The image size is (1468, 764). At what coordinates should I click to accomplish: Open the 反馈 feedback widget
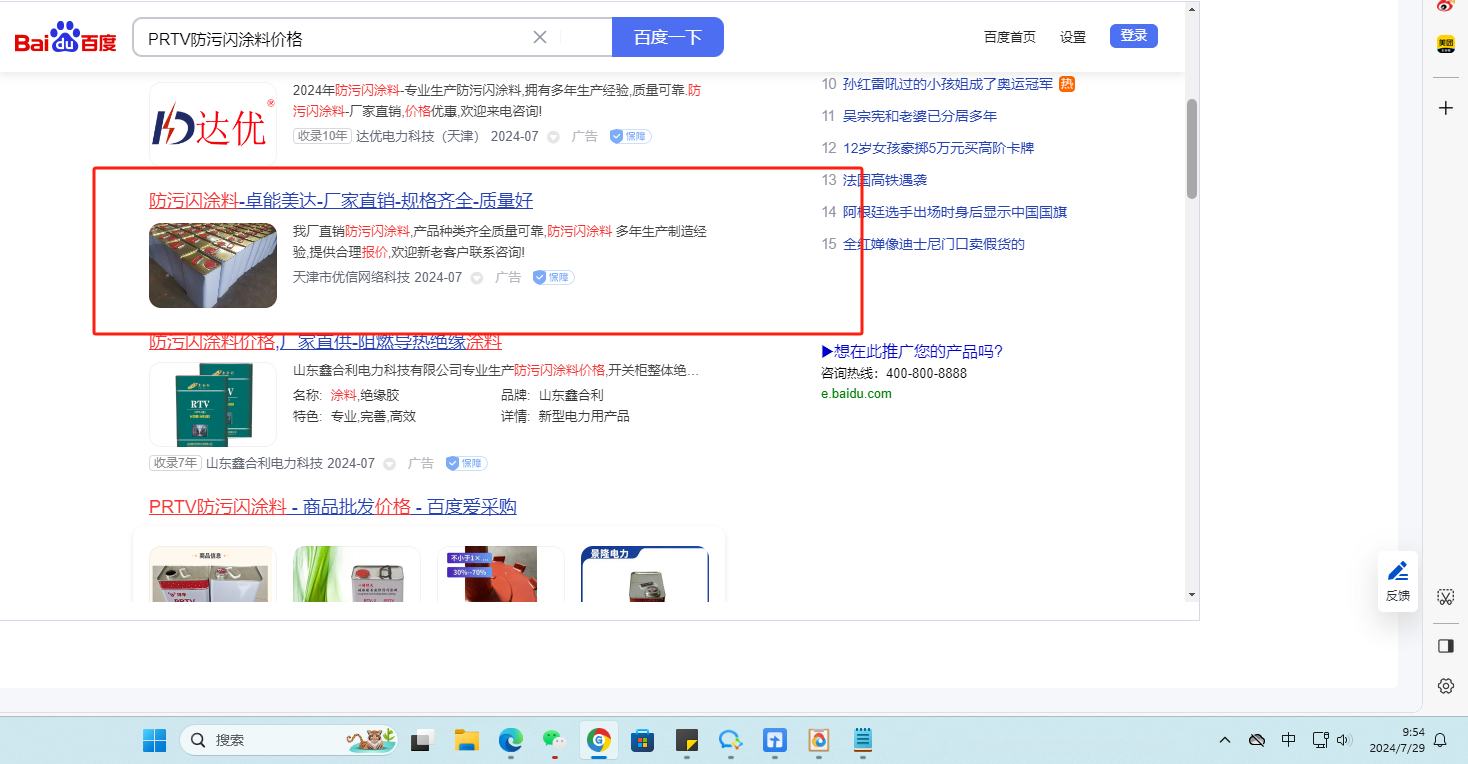pyautogui.click(x=1398, y=581)
